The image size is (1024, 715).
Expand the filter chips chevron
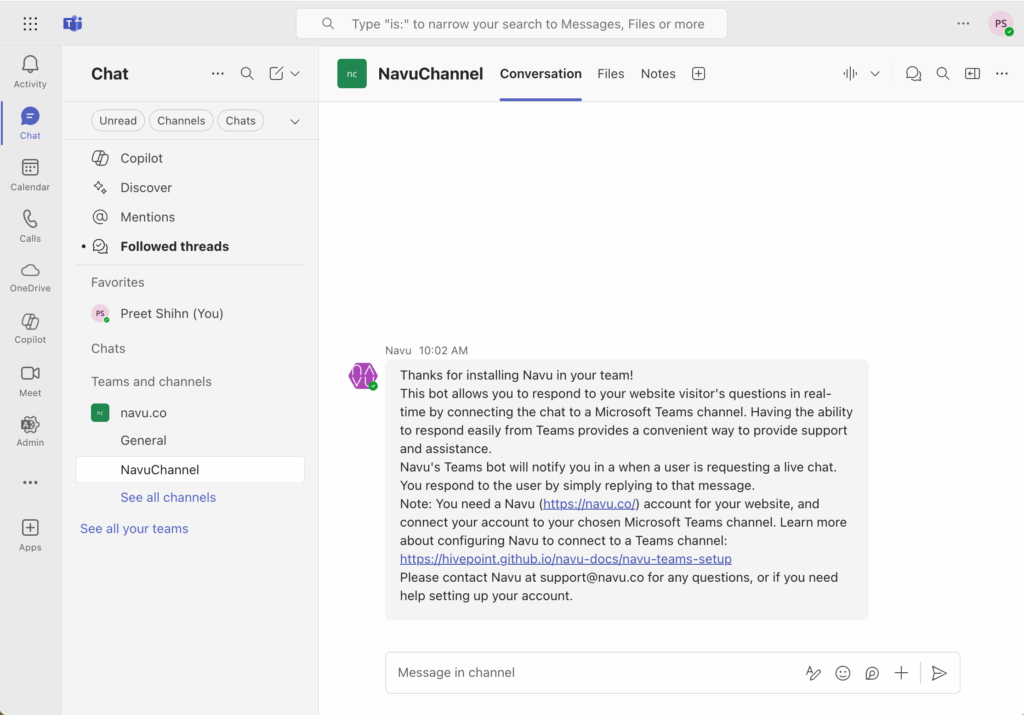[x=295, y=121]
